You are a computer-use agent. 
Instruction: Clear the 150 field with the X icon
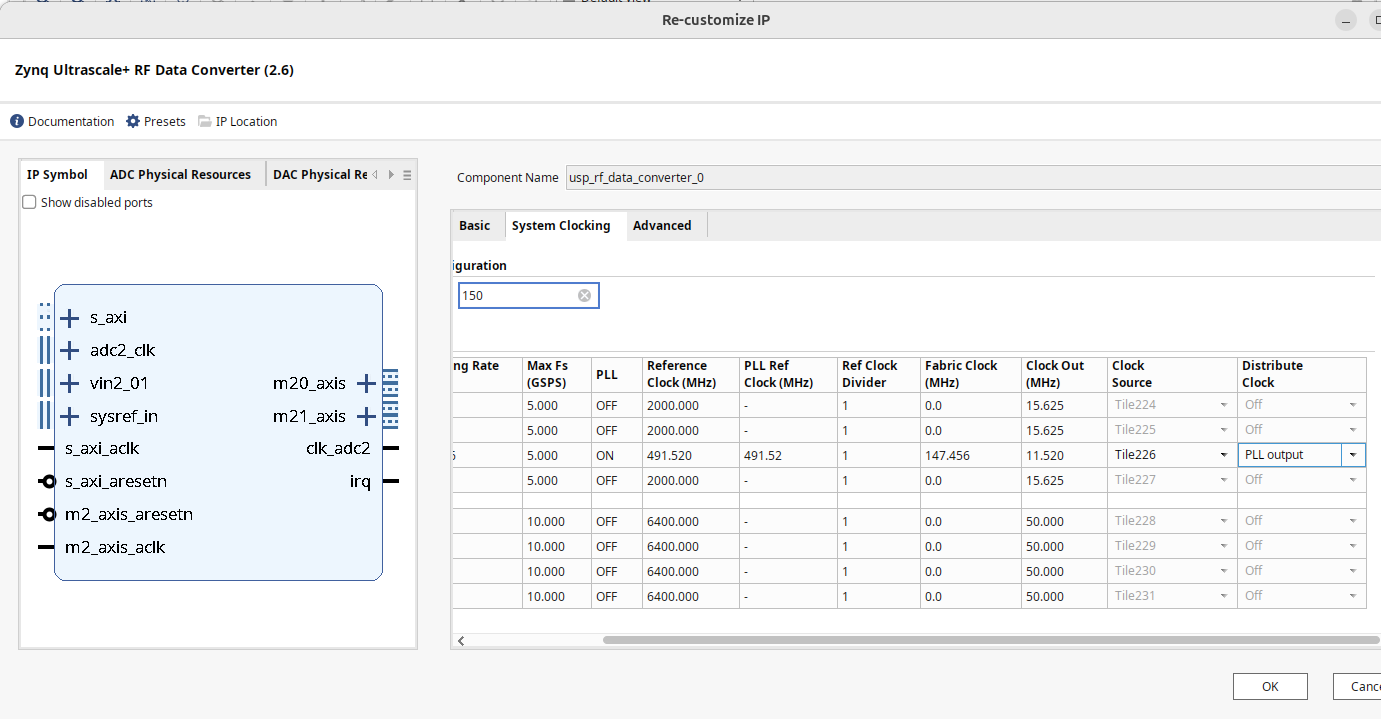pyautogui.click(x=584, y=296)
